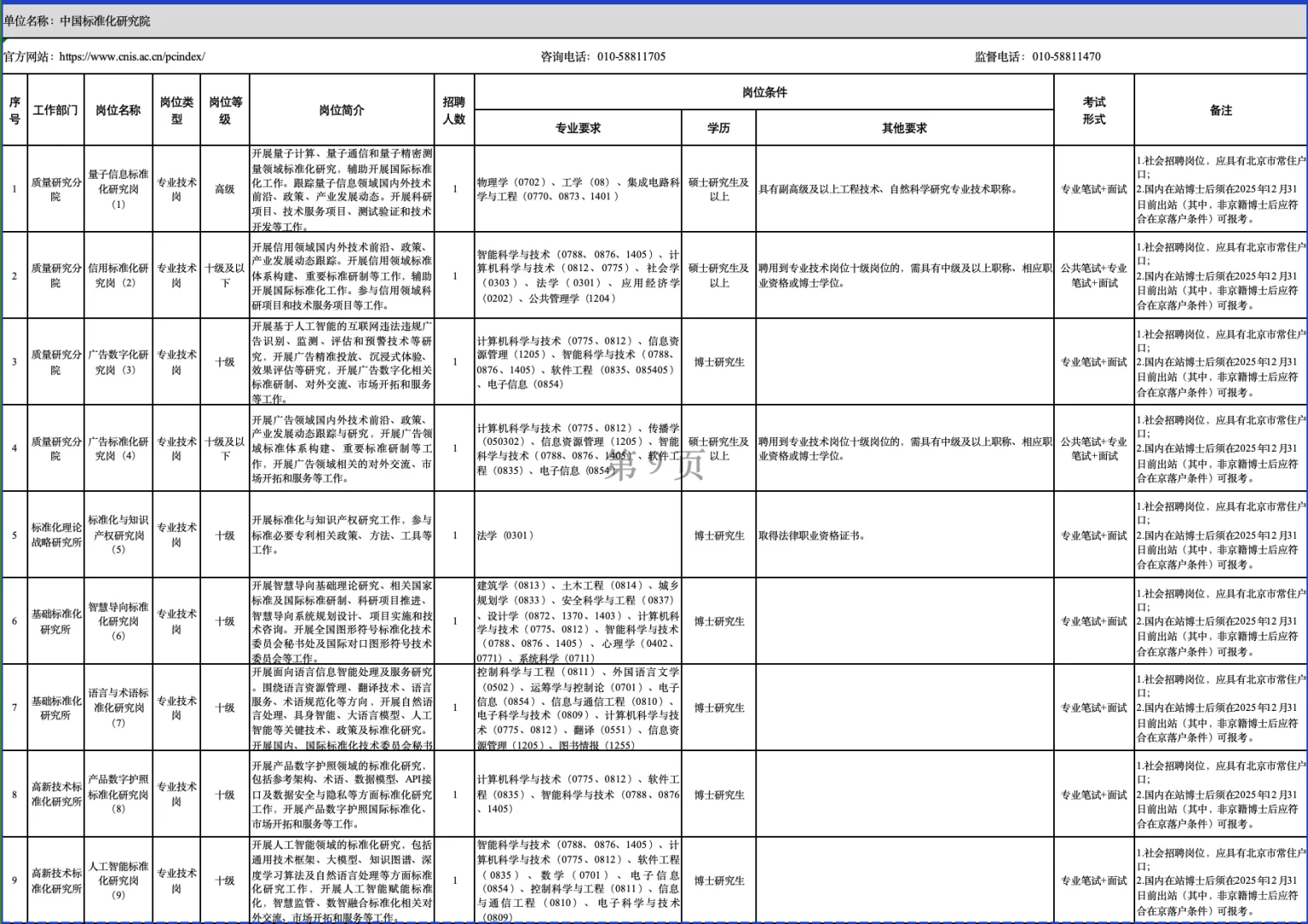Click position name '智慧导向标准化研究岗（6）'
The height and width of the screenshot is (924, 1308).
118,621
